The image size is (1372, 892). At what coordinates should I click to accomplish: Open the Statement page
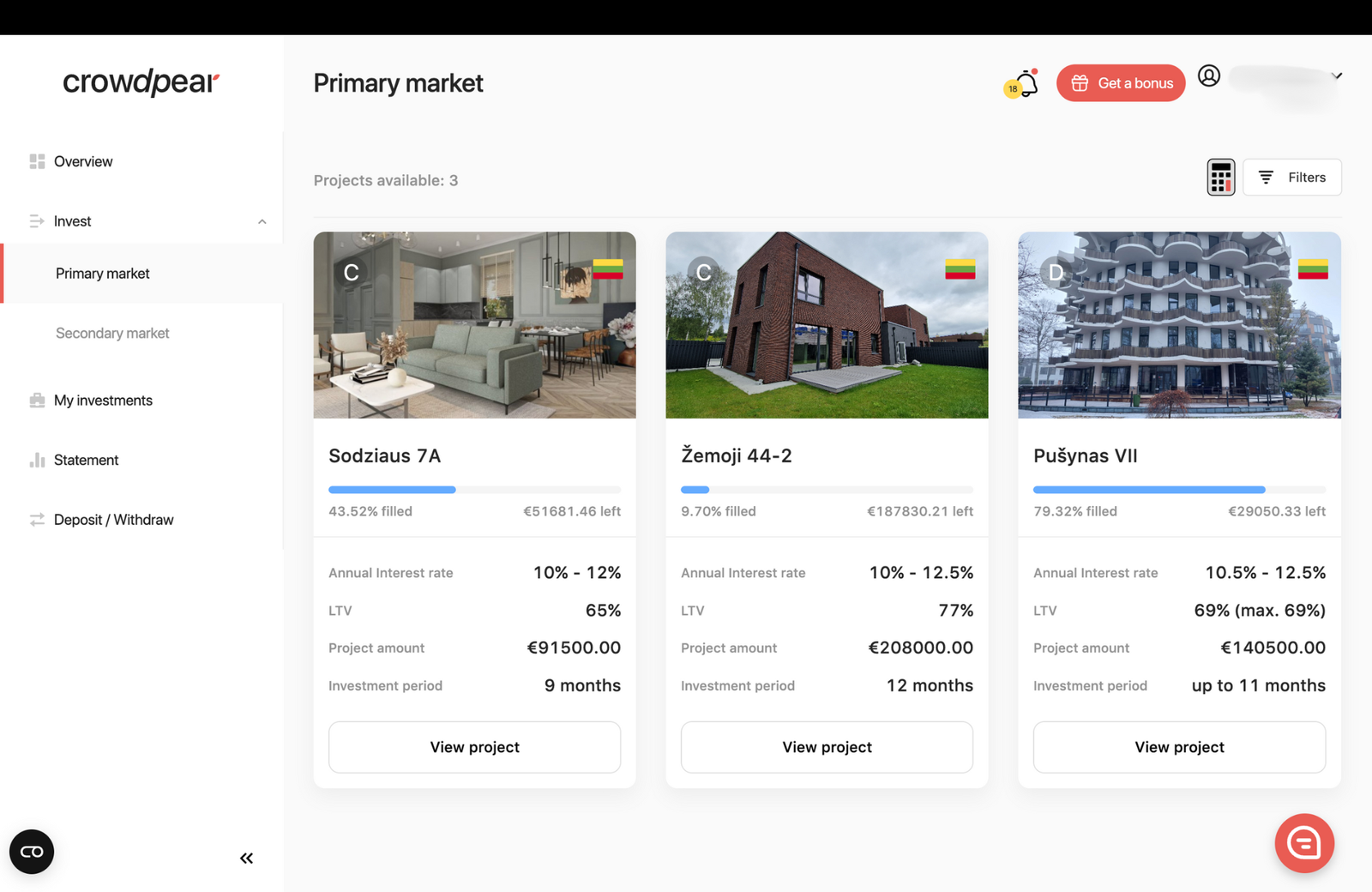[86, 460]
